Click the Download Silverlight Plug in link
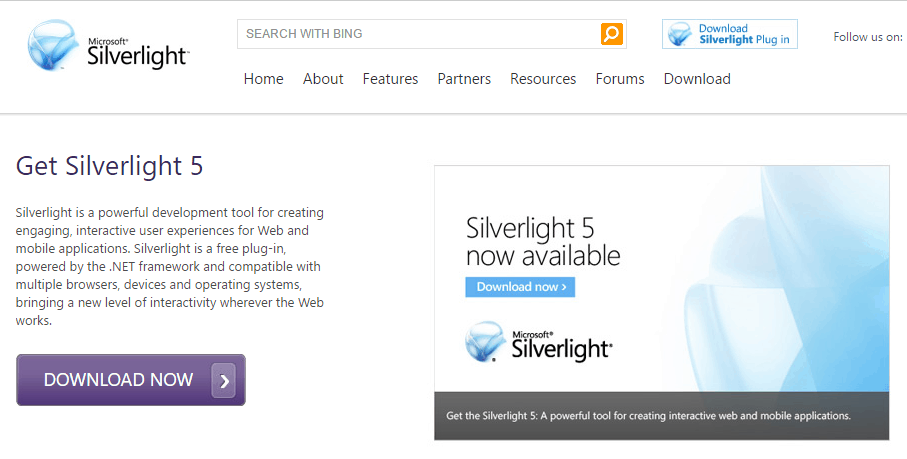Screen dimensions: 907x459 (x=729, y=34)
